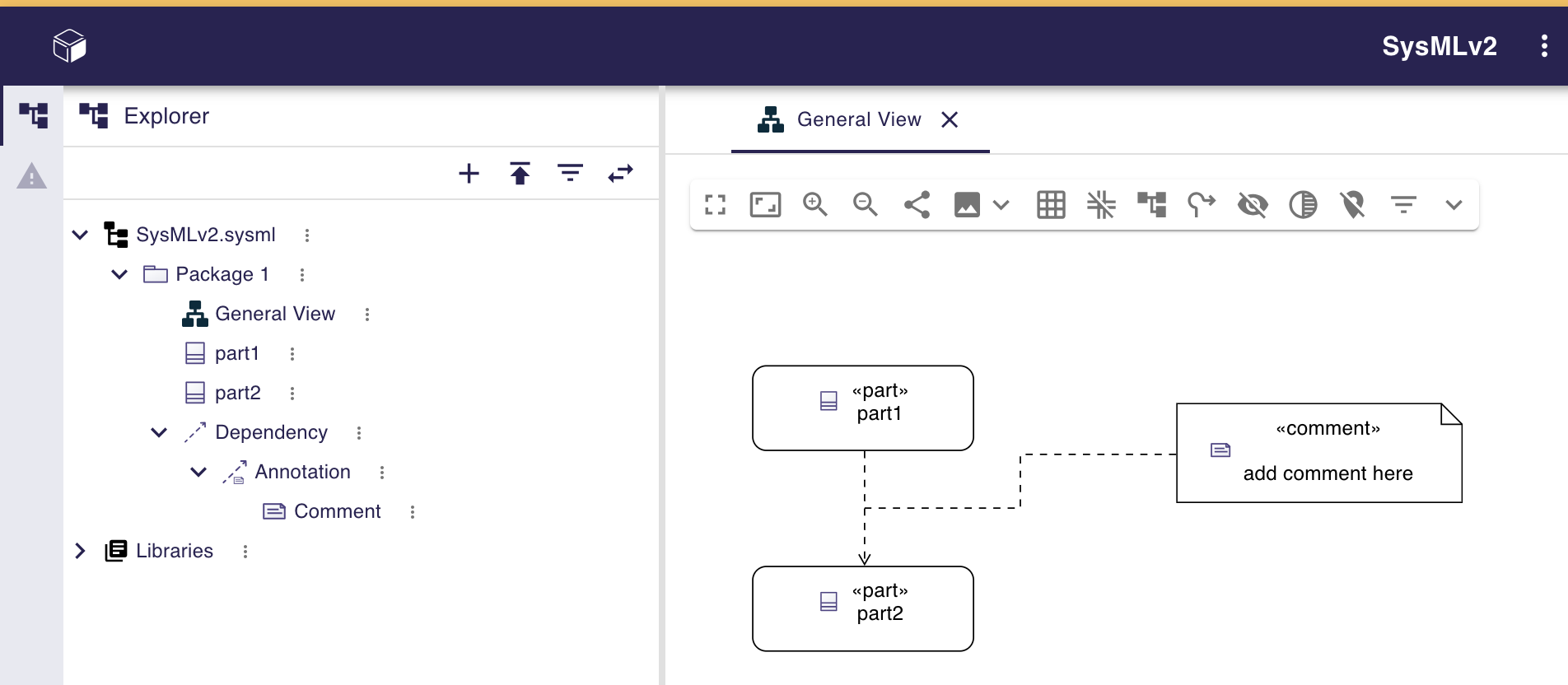Click the share diagram icon
Screen dimensions: 1568x685
click(917, 204)
